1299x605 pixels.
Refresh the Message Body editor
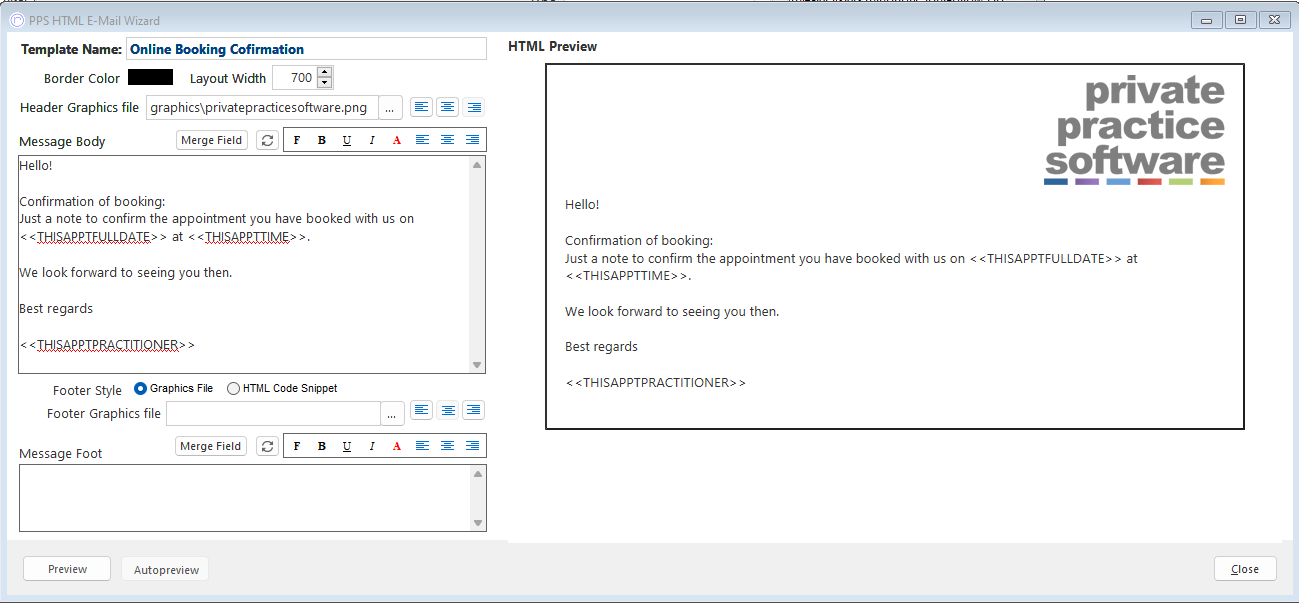coord(267,141)
